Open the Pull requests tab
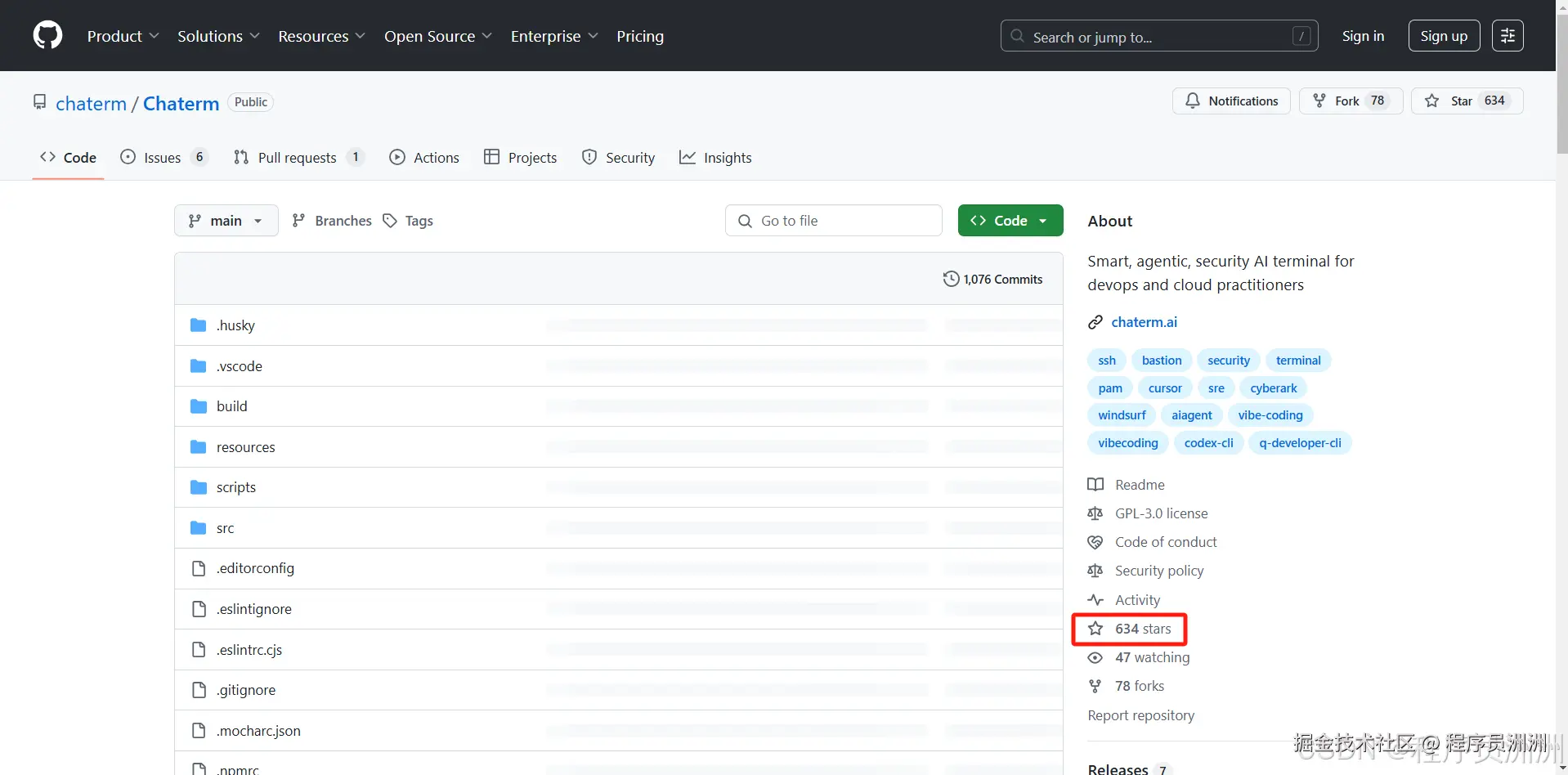The width and height of the screenshot is (1568, 775). (x=298, y=158)
